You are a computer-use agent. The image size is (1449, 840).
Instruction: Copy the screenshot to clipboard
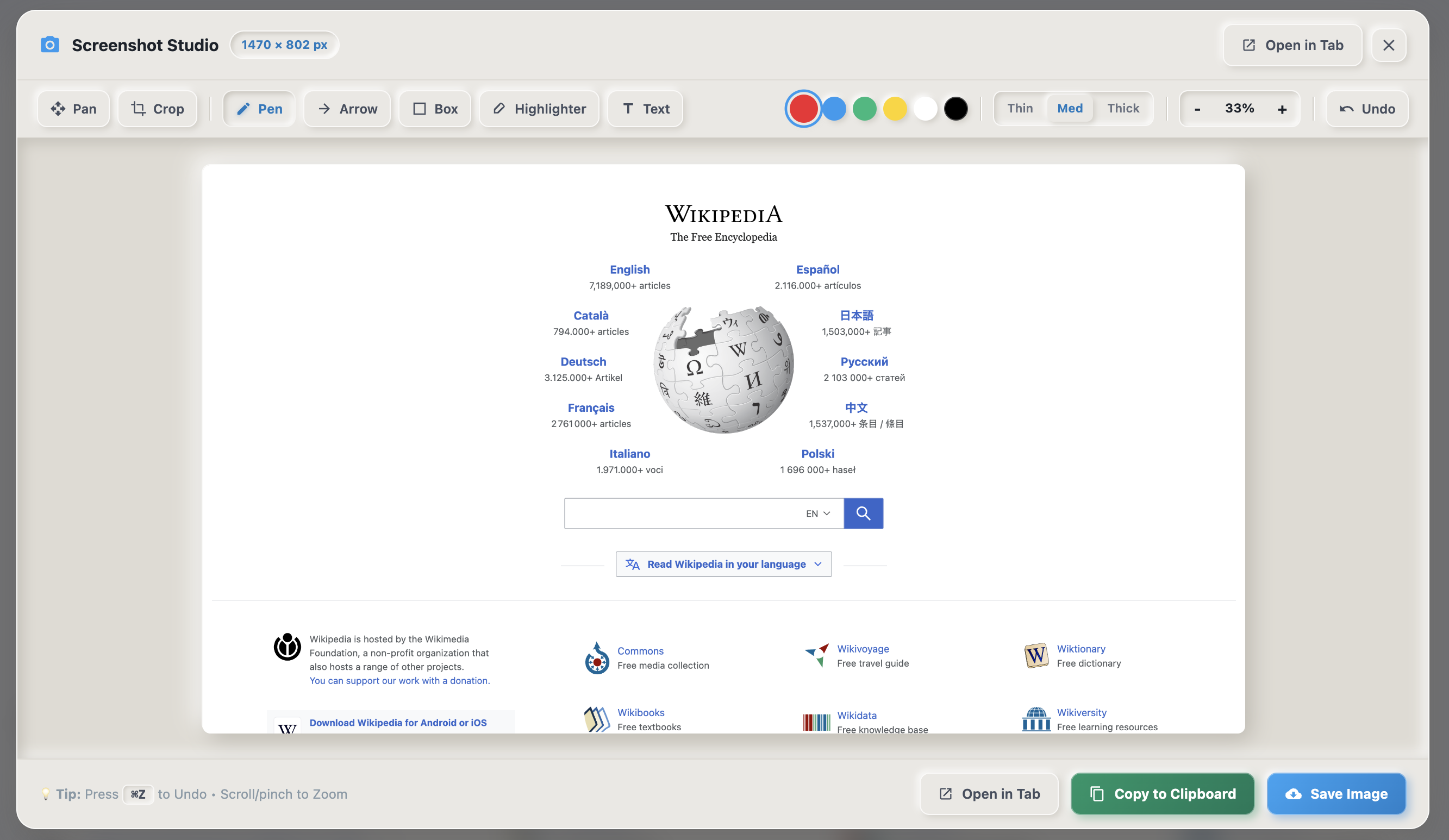1162,793
